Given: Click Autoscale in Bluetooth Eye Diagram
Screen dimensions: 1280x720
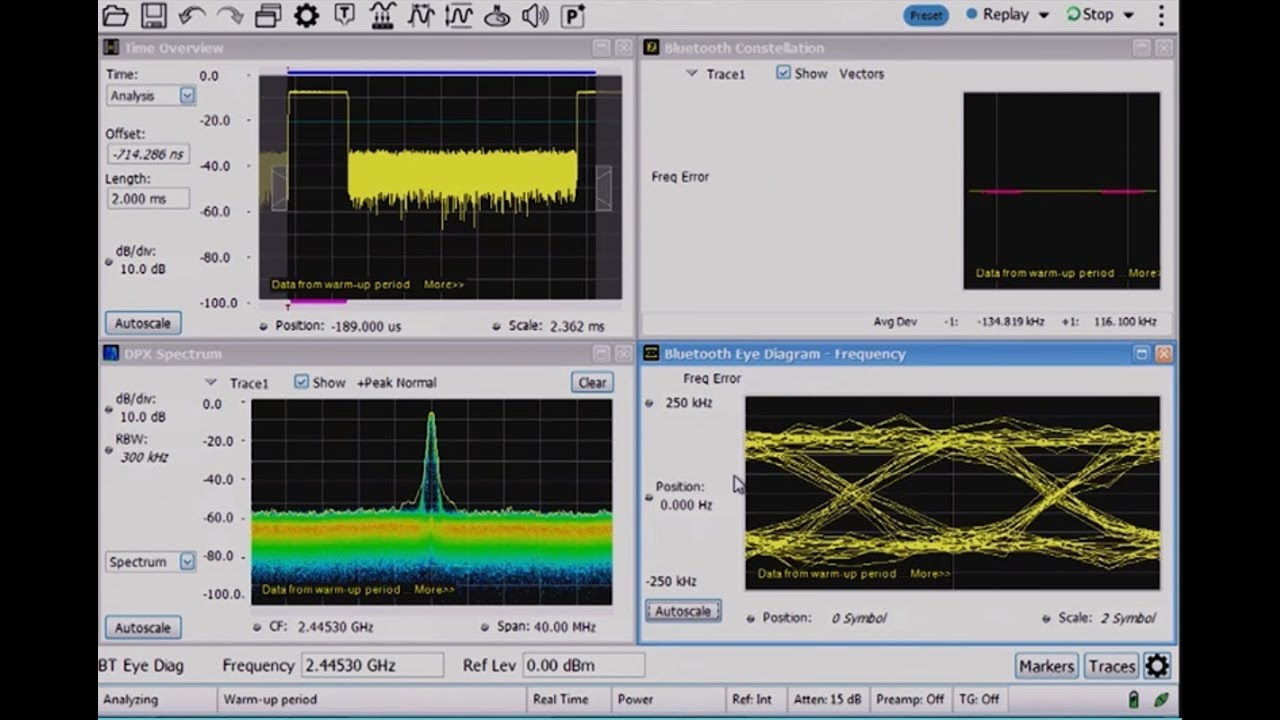Looking at the screenshot, I should click(x=683, y=611).
